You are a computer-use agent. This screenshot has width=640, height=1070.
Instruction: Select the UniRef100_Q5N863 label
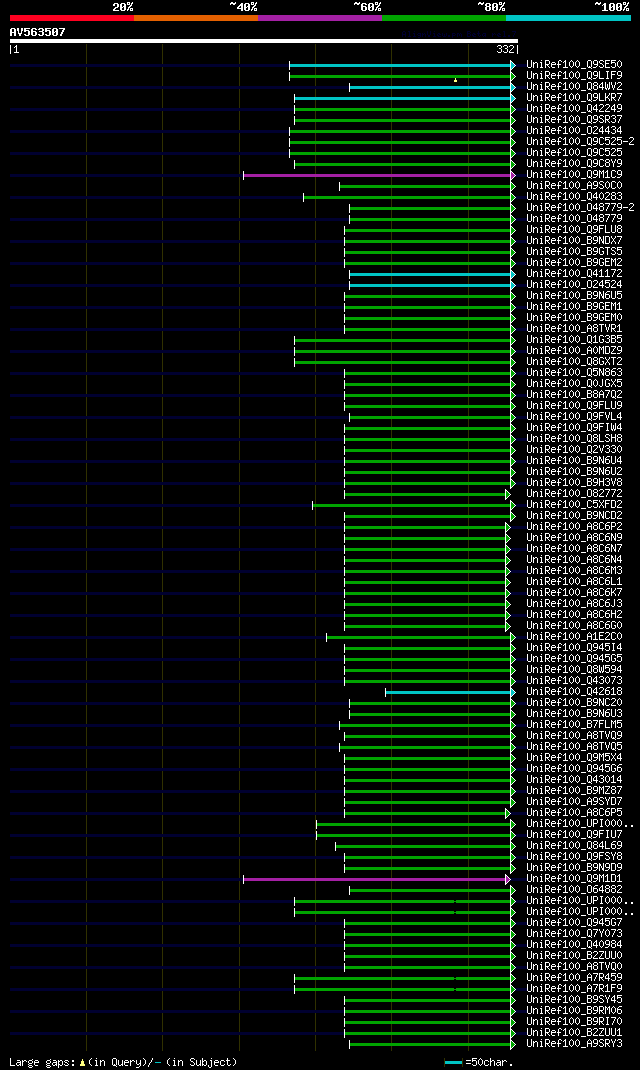tap(574, 373)
